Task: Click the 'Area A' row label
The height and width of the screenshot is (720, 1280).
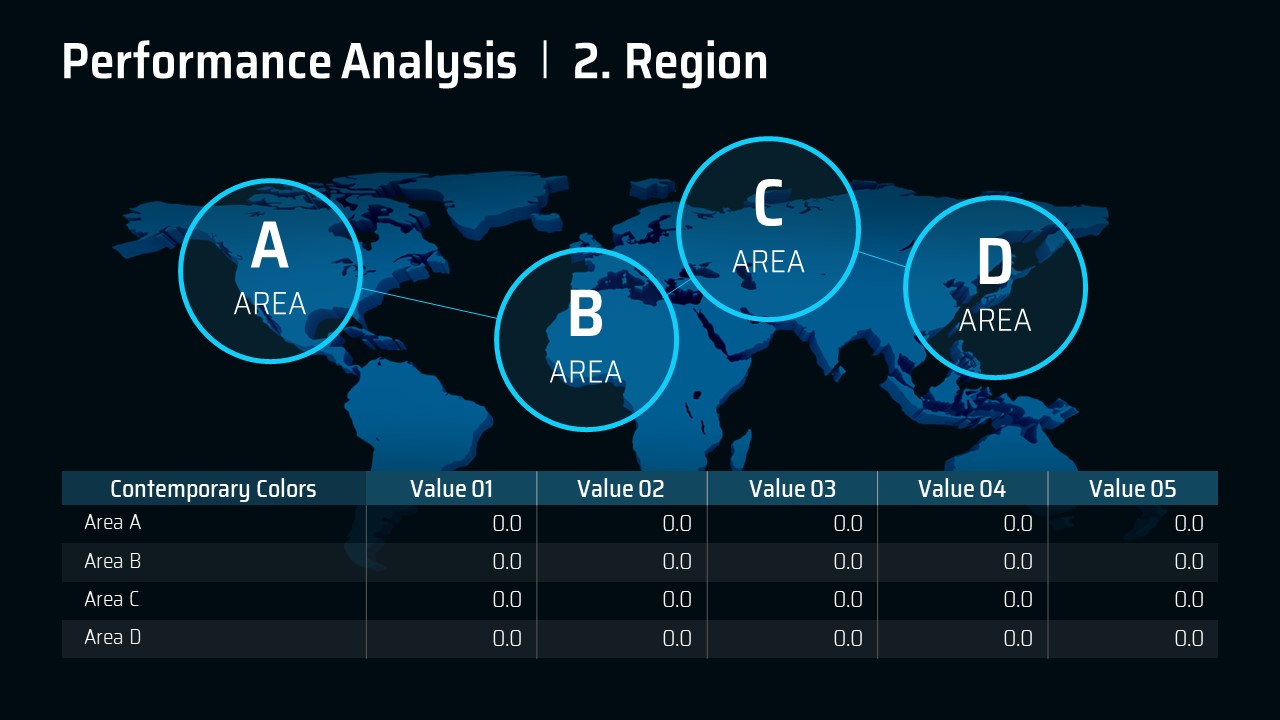Action: coord(113,523)
